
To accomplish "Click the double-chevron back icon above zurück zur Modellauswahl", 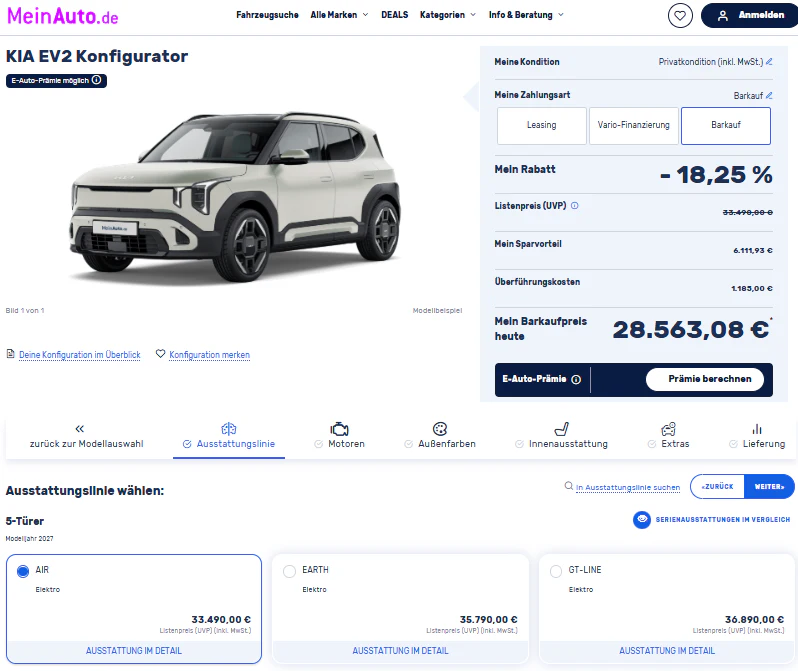I will point(80,429).
